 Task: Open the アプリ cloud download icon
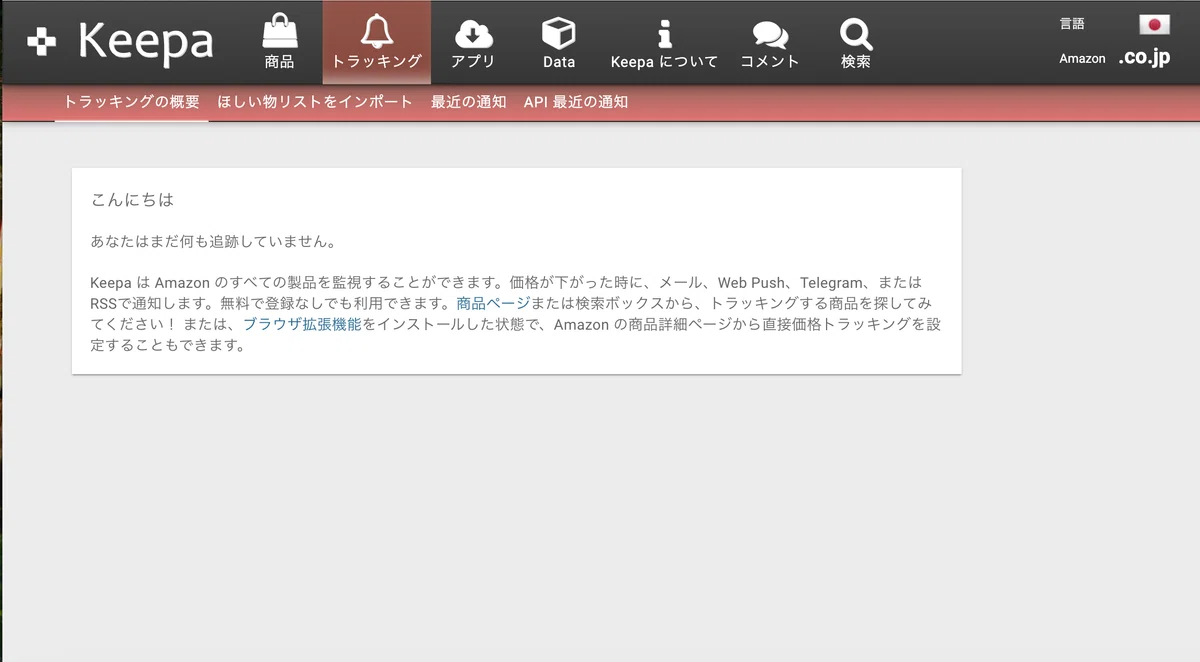473,34
